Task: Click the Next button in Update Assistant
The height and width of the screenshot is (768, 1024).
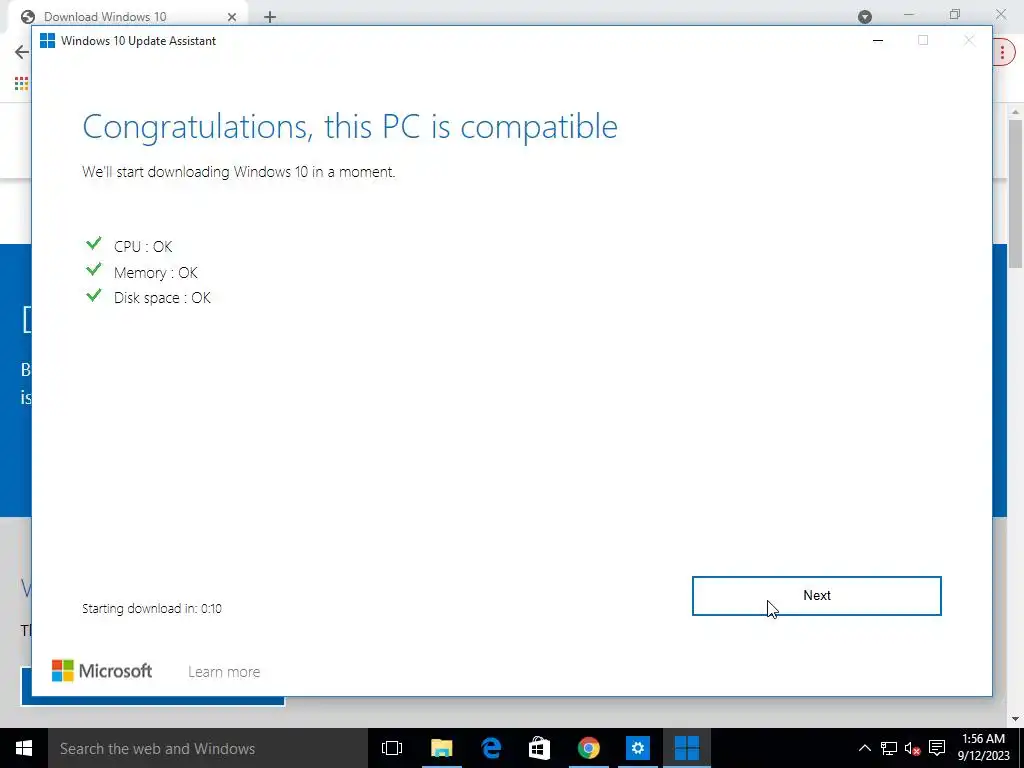Action: coord(816,596)
